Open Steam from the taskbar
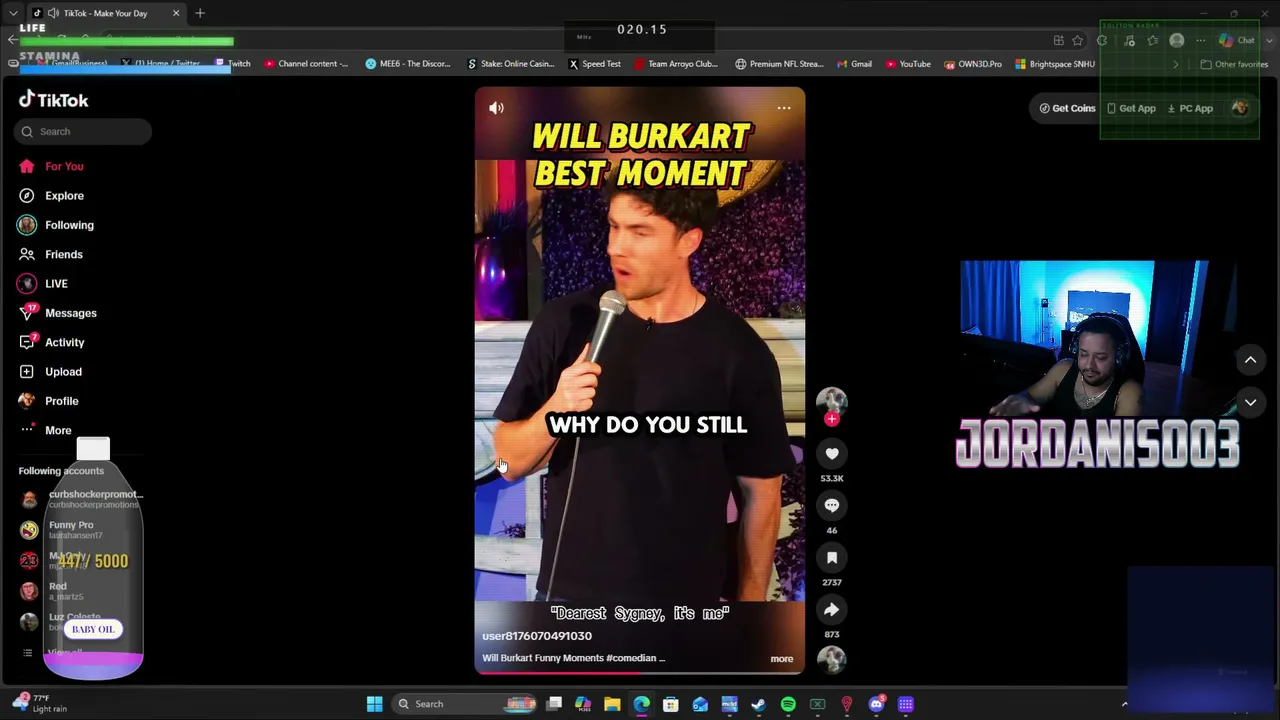 758,704
